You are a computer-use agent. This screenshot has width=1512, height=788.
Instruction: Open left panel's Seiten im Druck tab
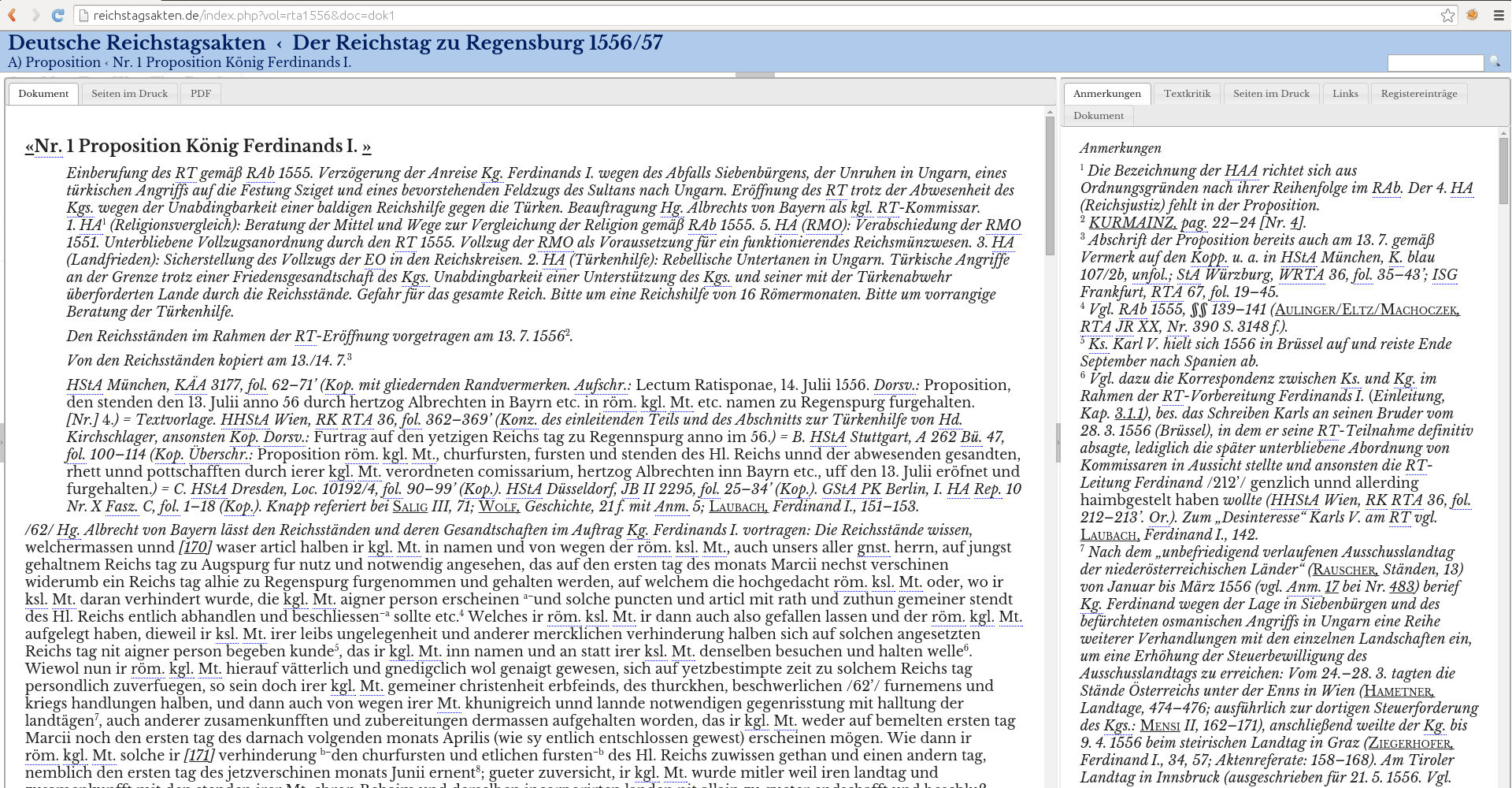pos(129,94)
